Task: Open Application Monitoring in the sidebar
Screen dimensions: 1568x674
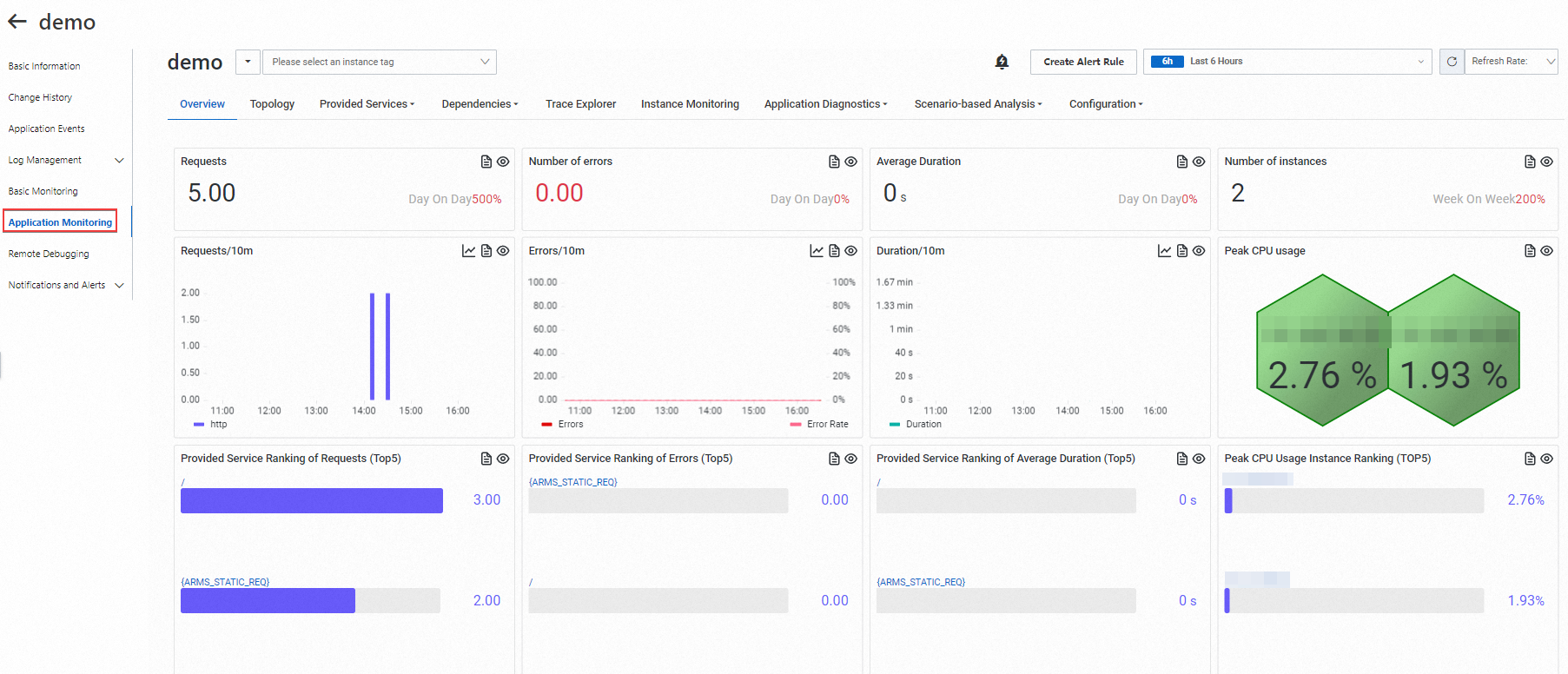Action: [60, 222]
